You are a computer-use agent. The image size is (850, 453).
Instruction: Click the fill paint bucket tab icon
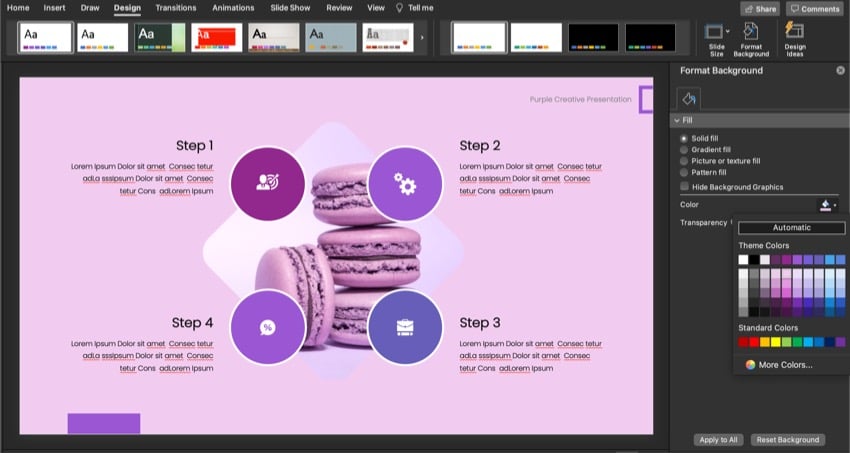688,98
